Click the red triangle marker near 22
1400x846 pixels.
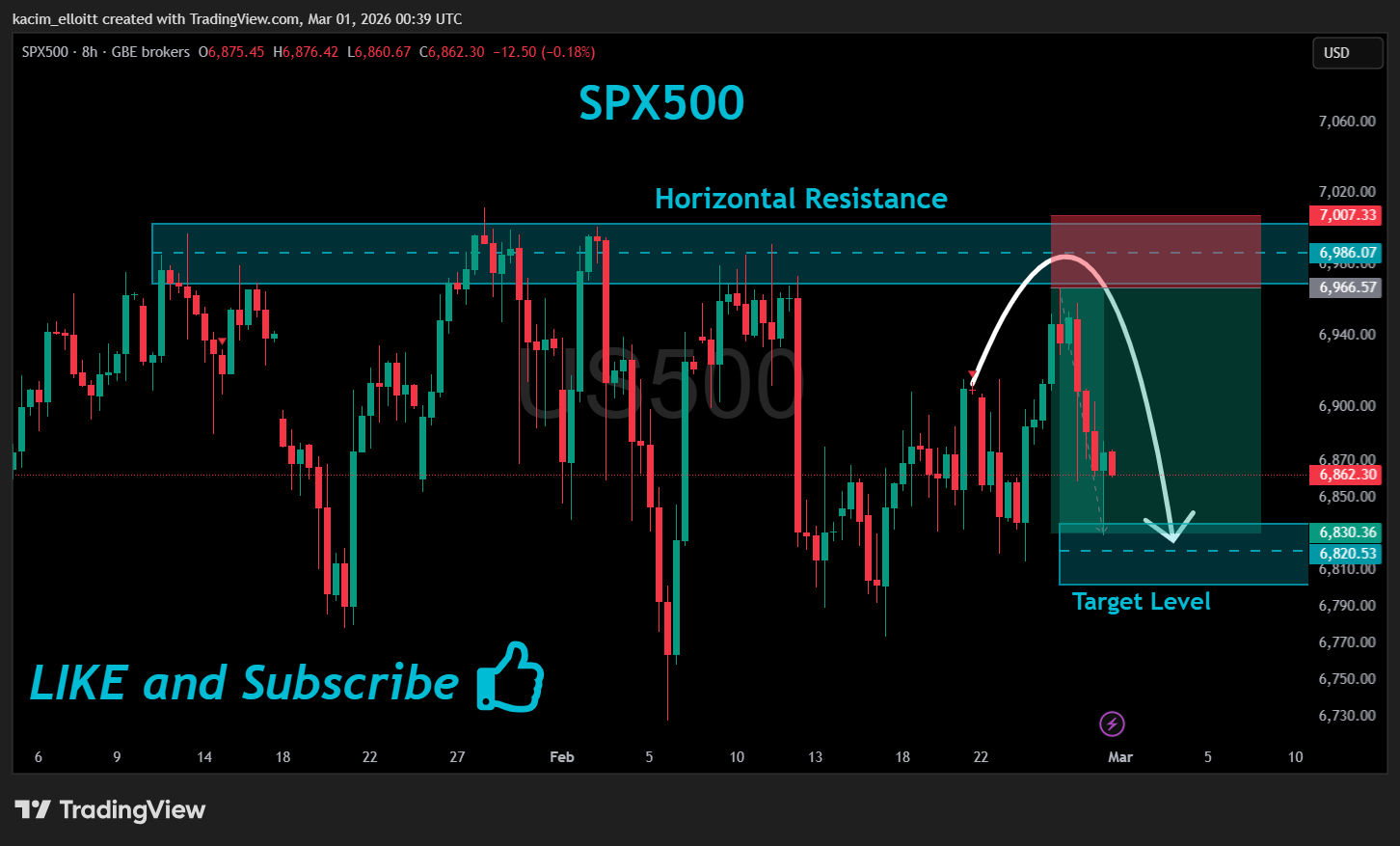(972, 374)
